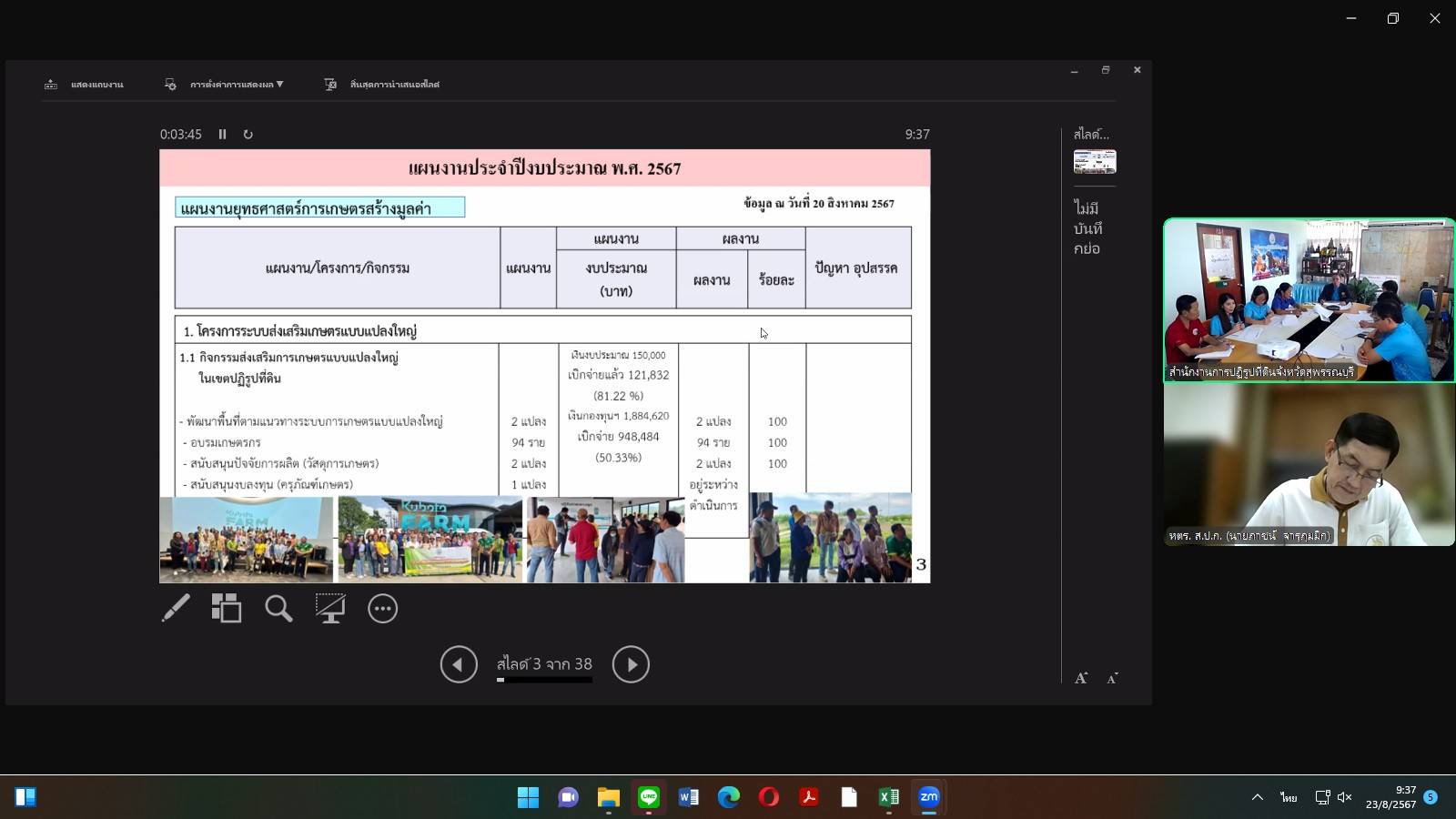The width and height of the screenshot is (1456, 819).
Task: Go to previous slide arrow
Action: click(459, 664)
